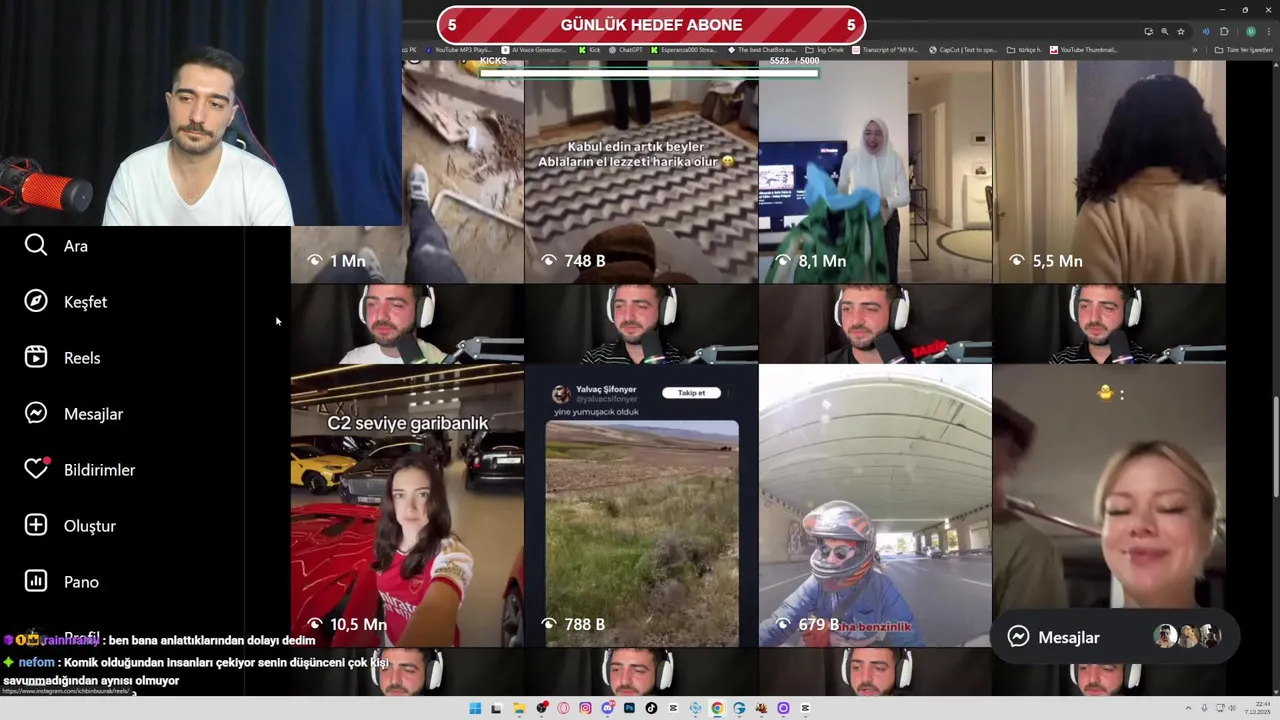The height and width of the screenshot is (720, 1280).
Task: Click the 'yine yumuşacık olduk' caption
Action: coord(595,412)
